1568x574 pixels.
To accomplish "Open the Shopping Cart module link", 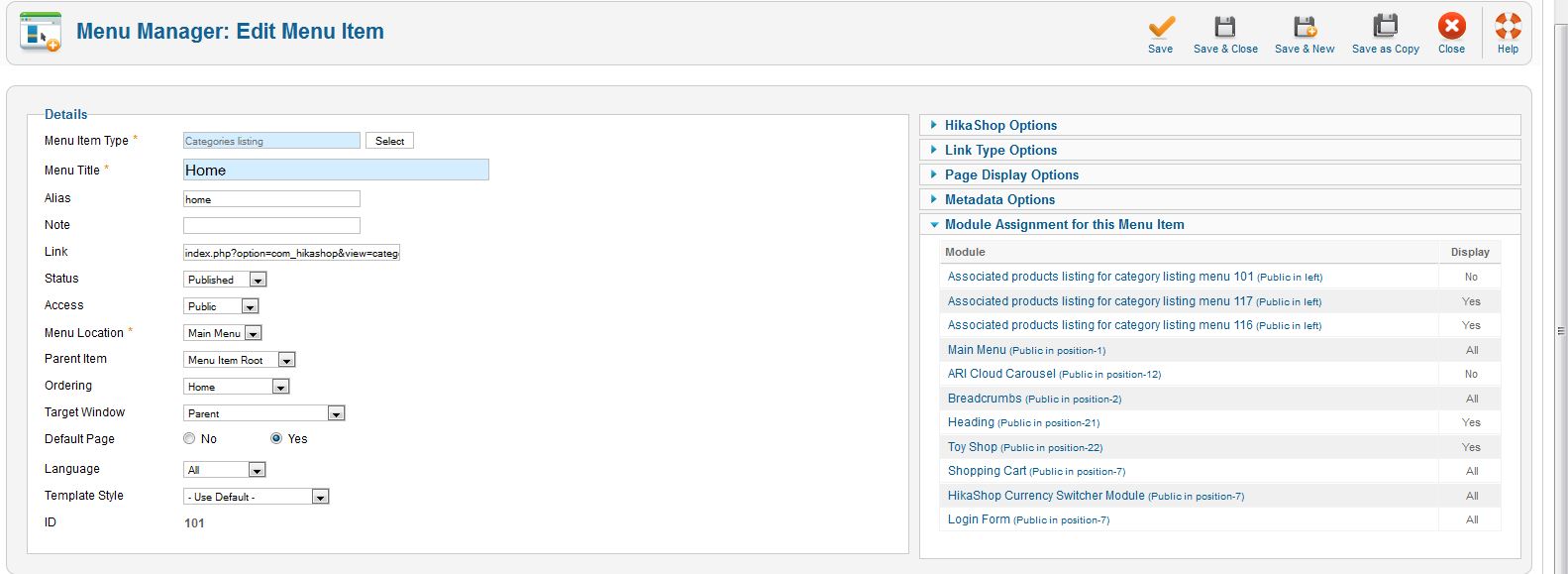I will coord(1036,471).
